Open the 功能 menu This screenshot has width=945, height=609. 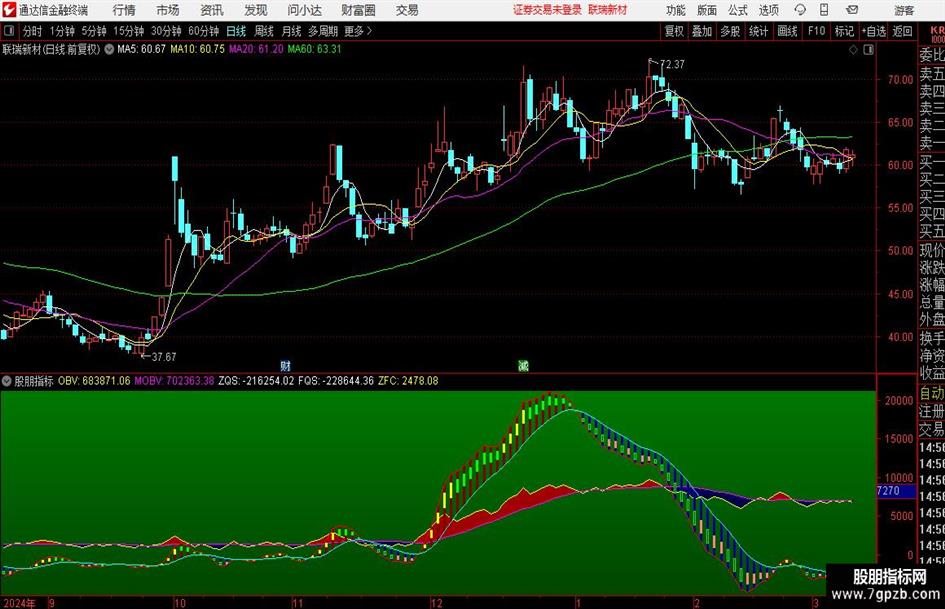click(x=676, y=10)
